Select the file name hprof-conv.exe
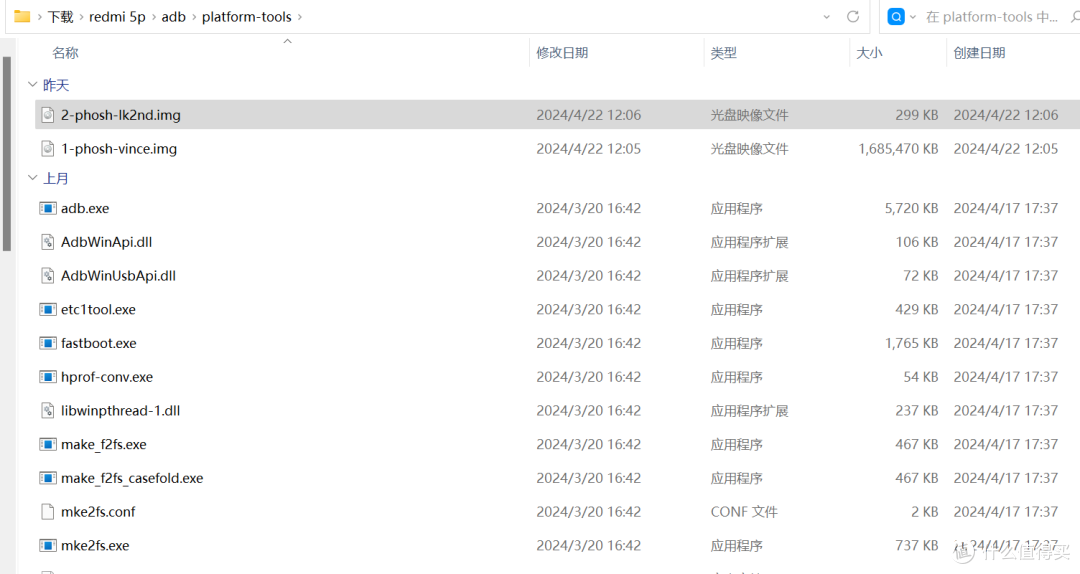The width and height of the screenshot is (1080, 574). click(107, 377)
